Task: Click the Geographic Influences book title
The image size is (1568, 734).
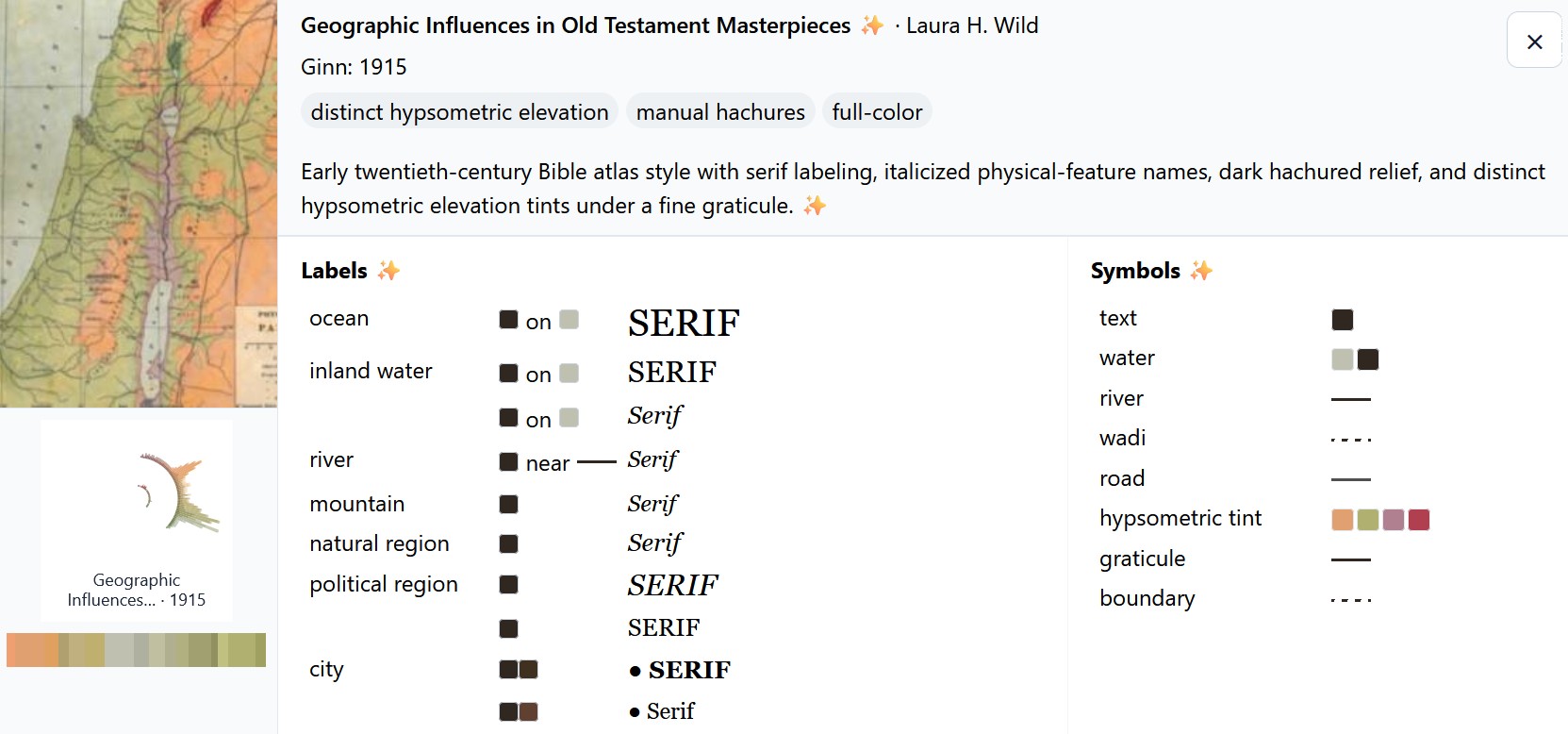Action: 576,25
